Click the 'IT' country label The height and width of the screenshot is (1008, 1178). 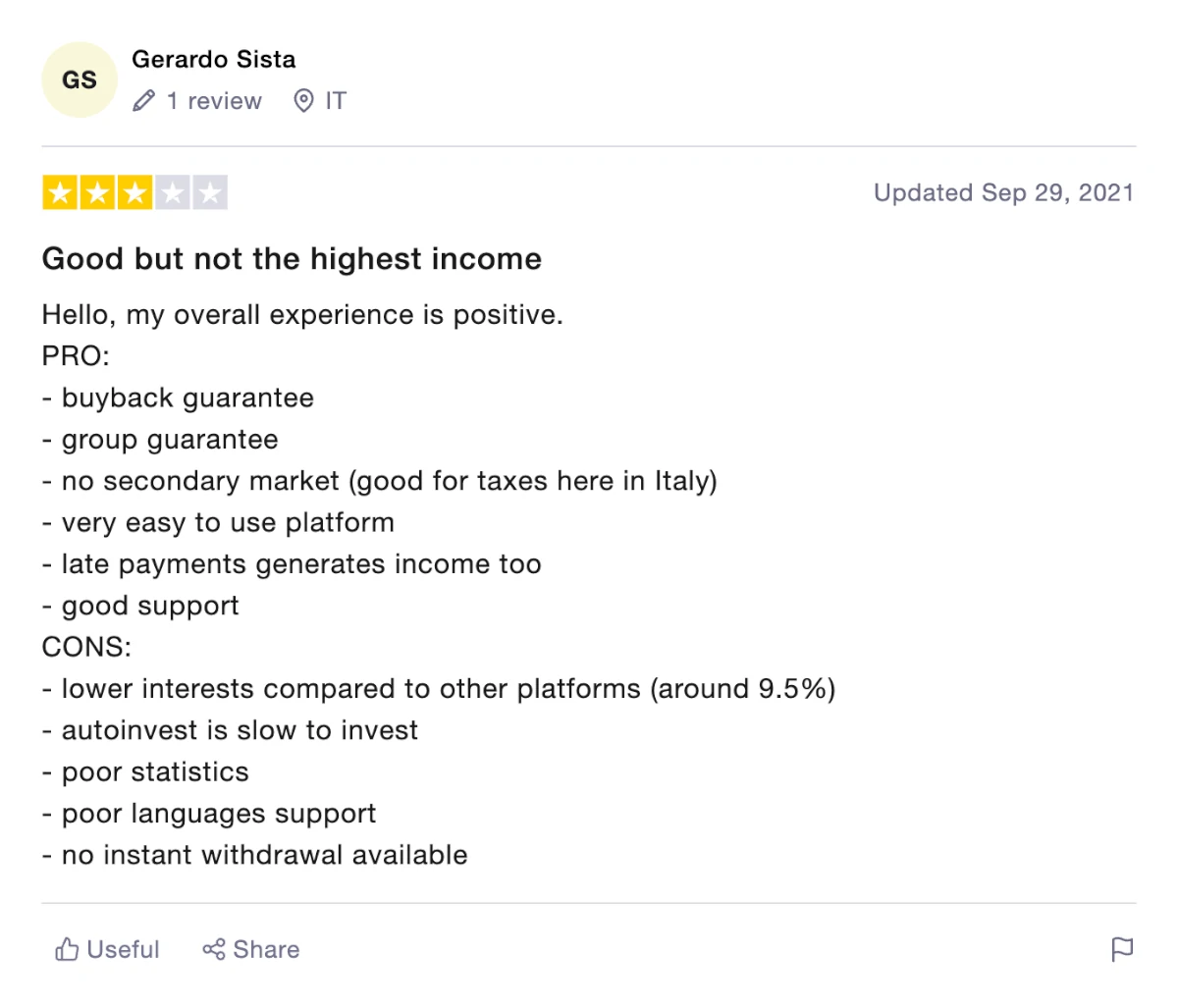[336, 101]
